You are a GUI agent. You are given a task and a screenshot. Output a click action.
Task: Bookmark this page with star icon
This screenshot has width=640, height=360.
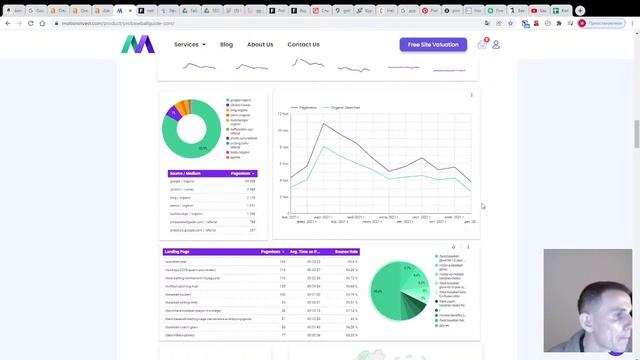[510, 23]
